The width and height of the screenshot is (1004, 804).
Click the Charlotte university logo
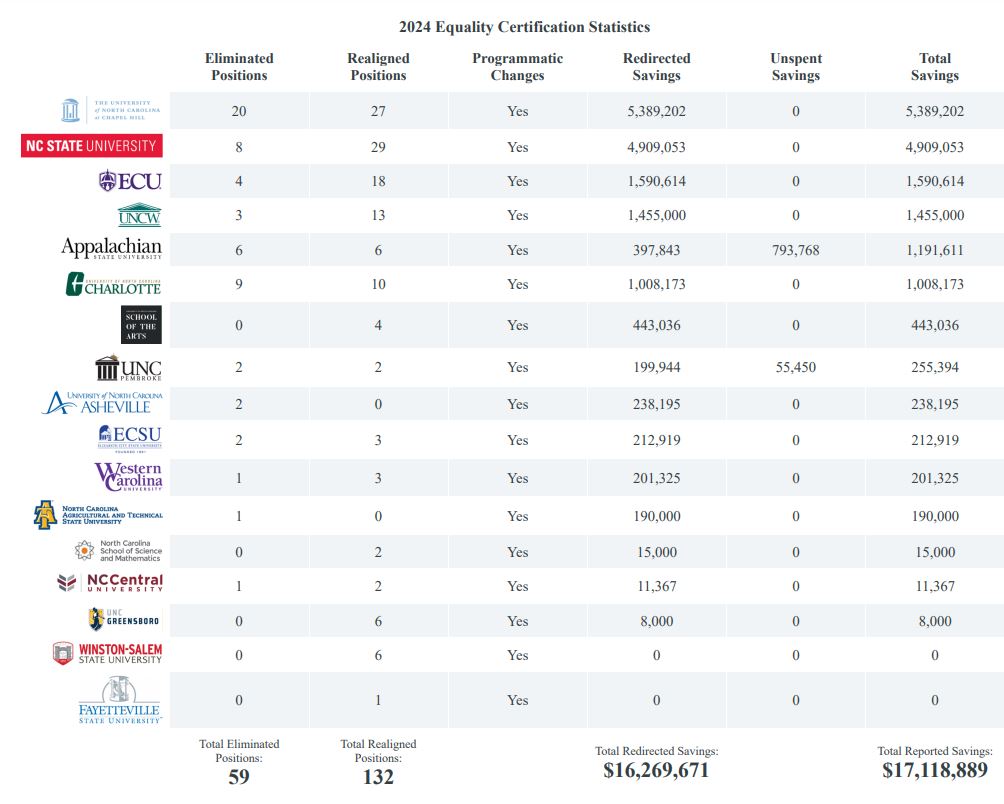pyautogui.click(x=113, y=284)
